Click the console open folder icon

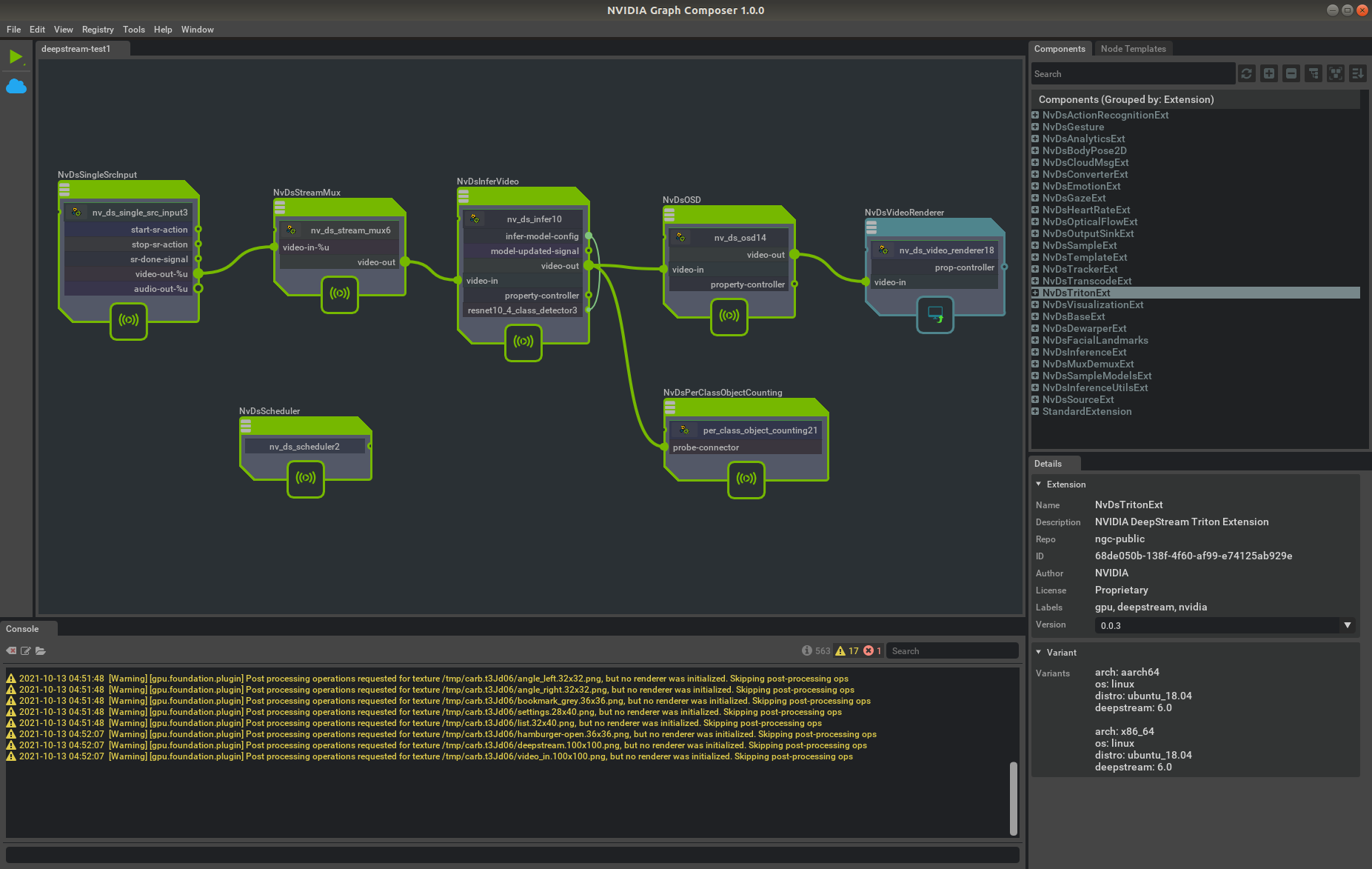click(41, 650)
